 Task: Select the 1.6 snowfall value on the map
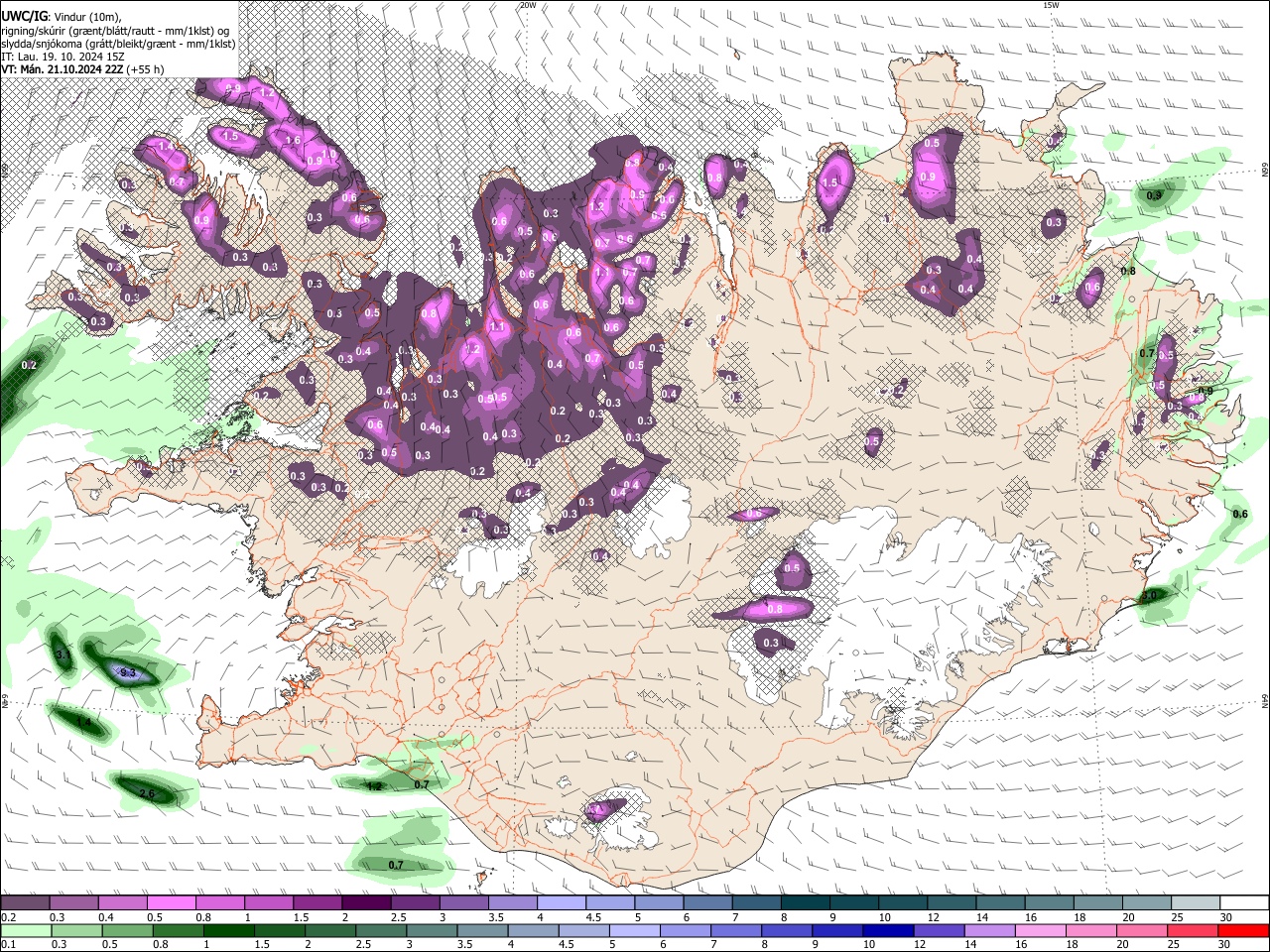[293, 141]
